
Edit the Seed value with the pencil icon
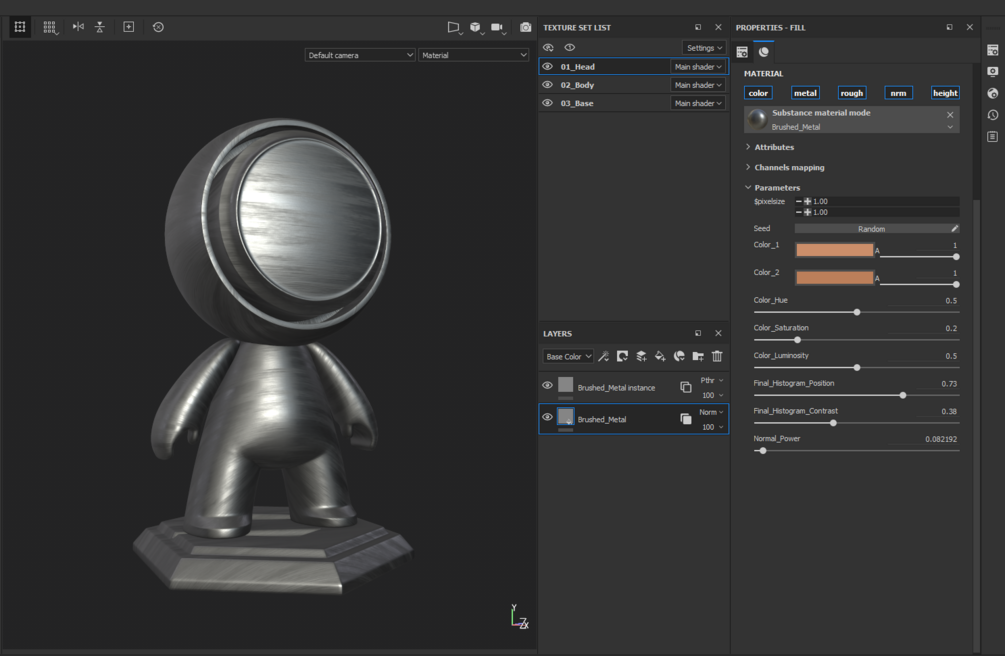[x=954, y=228]
